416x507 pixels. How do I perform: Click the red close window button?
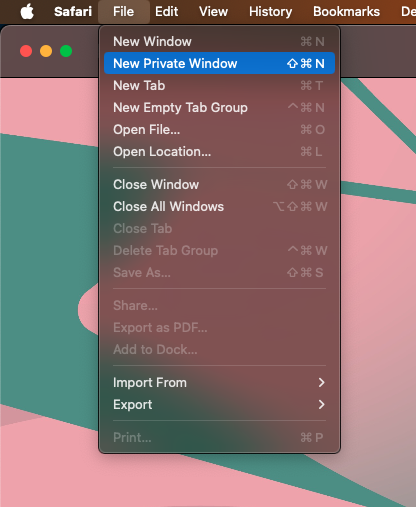click(26, 51)
